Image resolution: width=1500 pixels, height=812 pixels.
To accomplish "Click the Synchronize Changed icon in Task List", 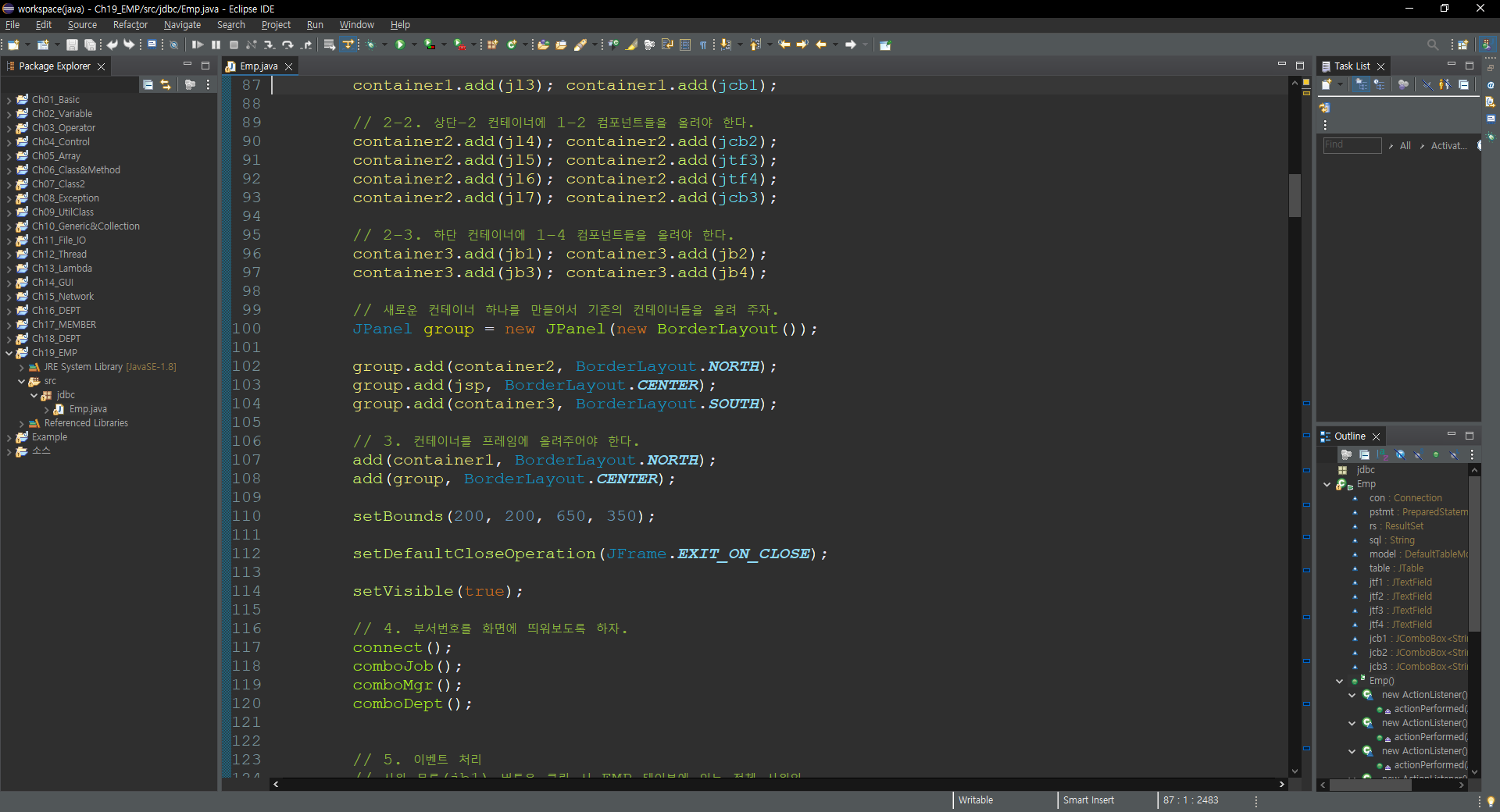I will pos(1324,108).
